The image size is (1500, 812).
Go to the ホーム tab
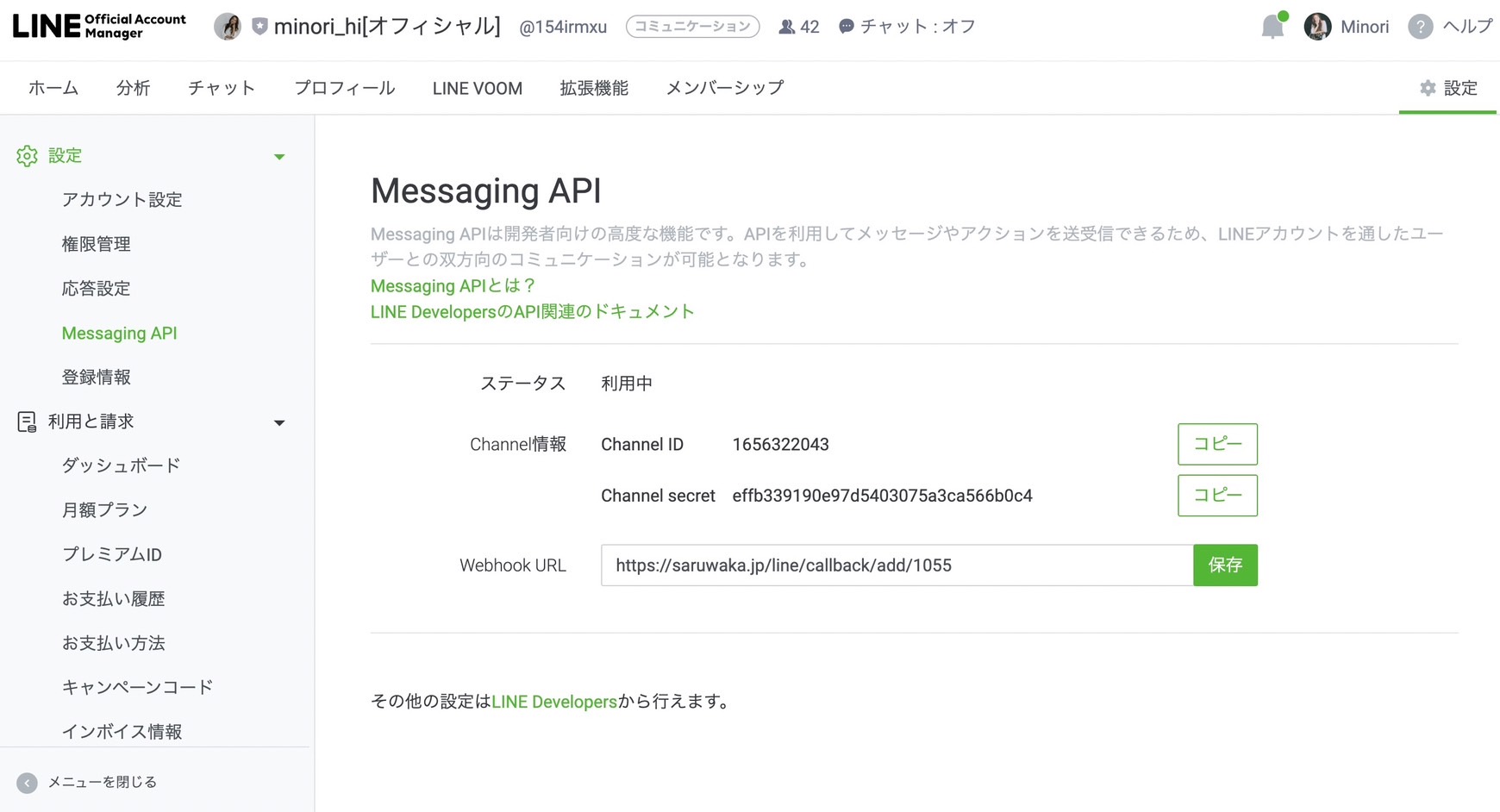(53, 88)
